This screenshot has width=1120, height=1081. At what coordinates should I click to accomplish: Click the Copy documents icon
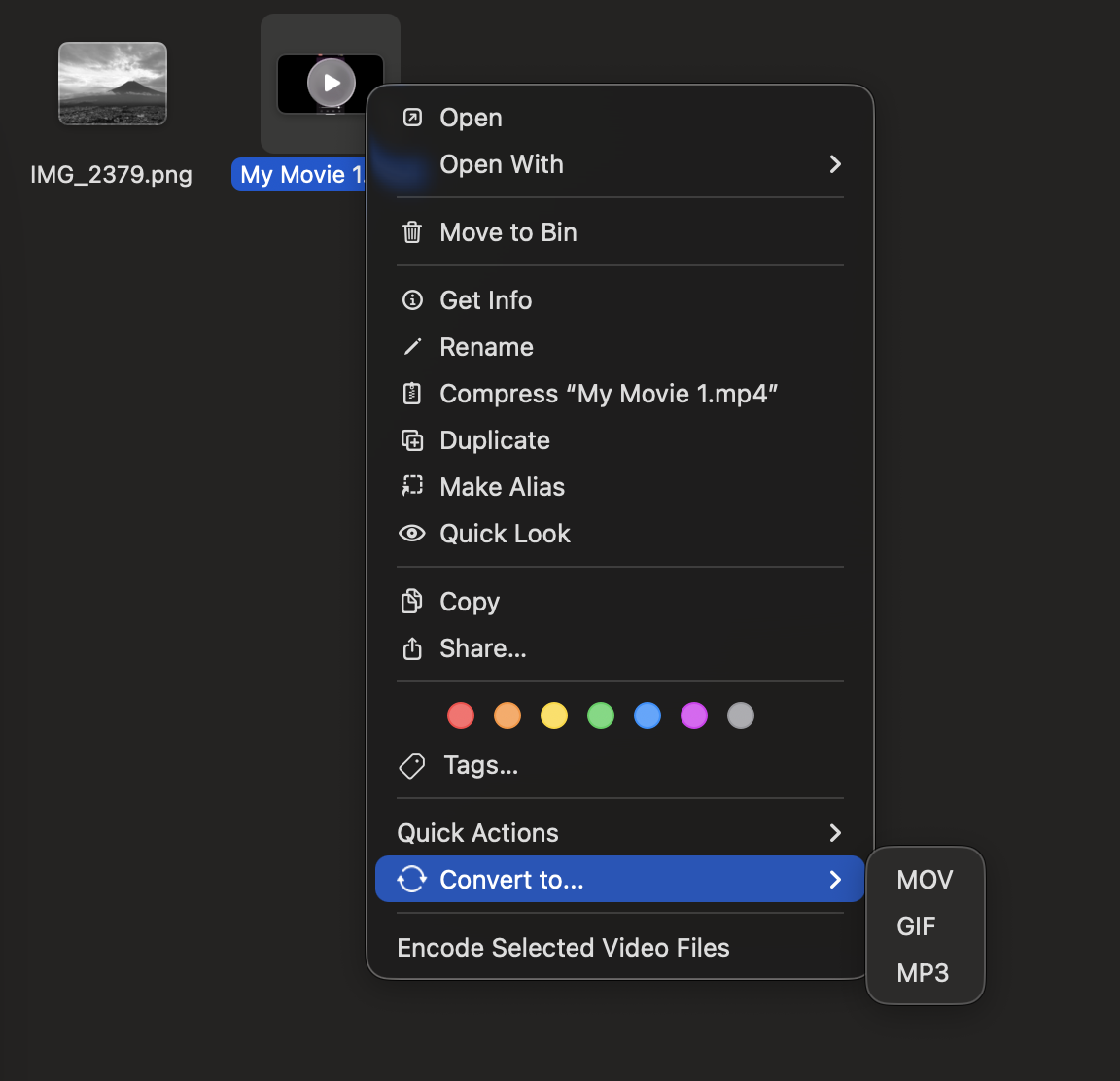(x=412, y=601)
